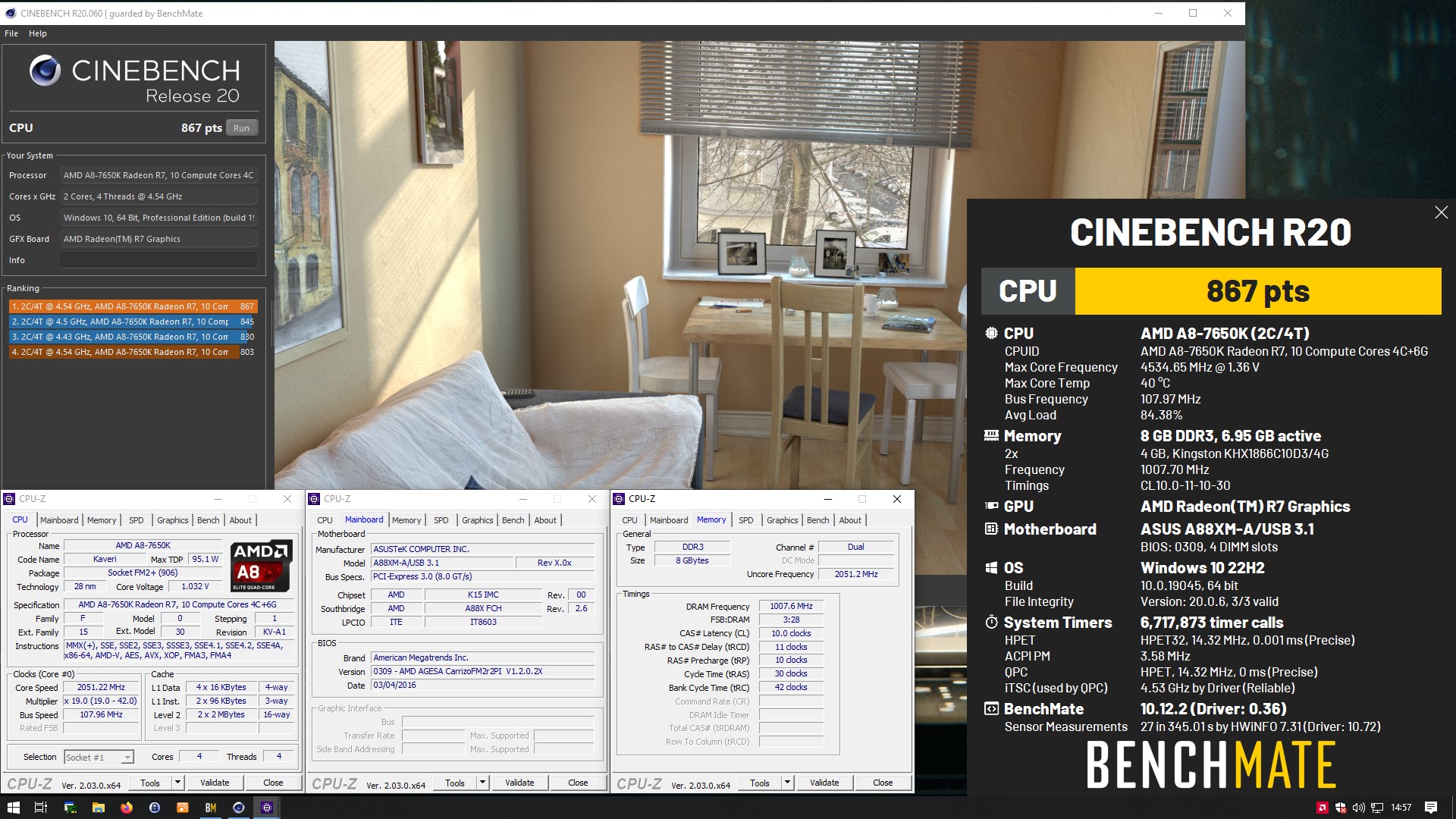Click the Memory module icon in BenchMate panel
The image size is (1456, 819).
pos(991,435)
